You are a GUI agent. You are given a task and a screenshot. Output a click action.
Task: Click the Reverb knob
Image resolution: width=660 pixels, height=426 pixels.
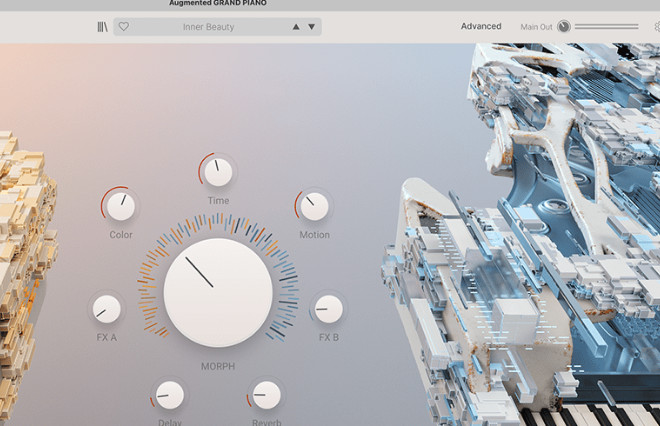click(x=266, y=395)
